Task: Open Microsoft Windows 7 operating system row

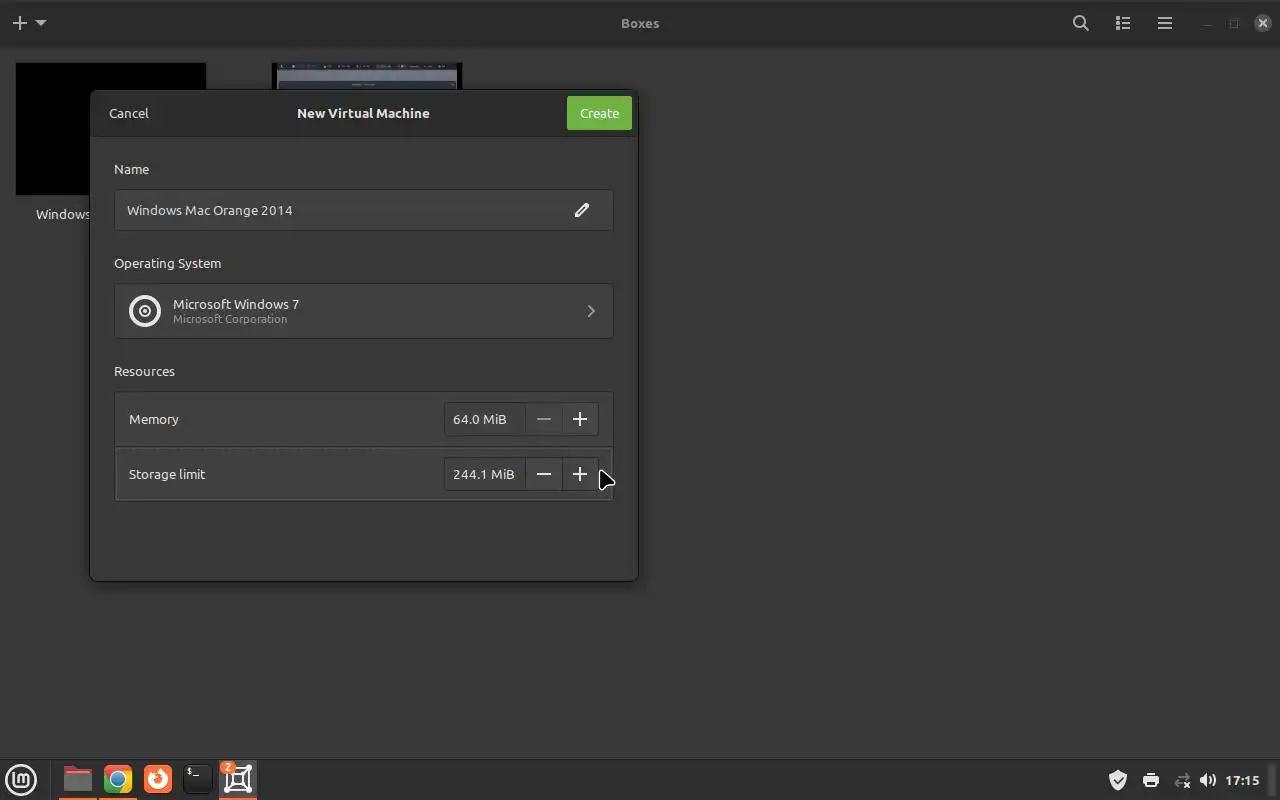Action: tap(363, 311)
